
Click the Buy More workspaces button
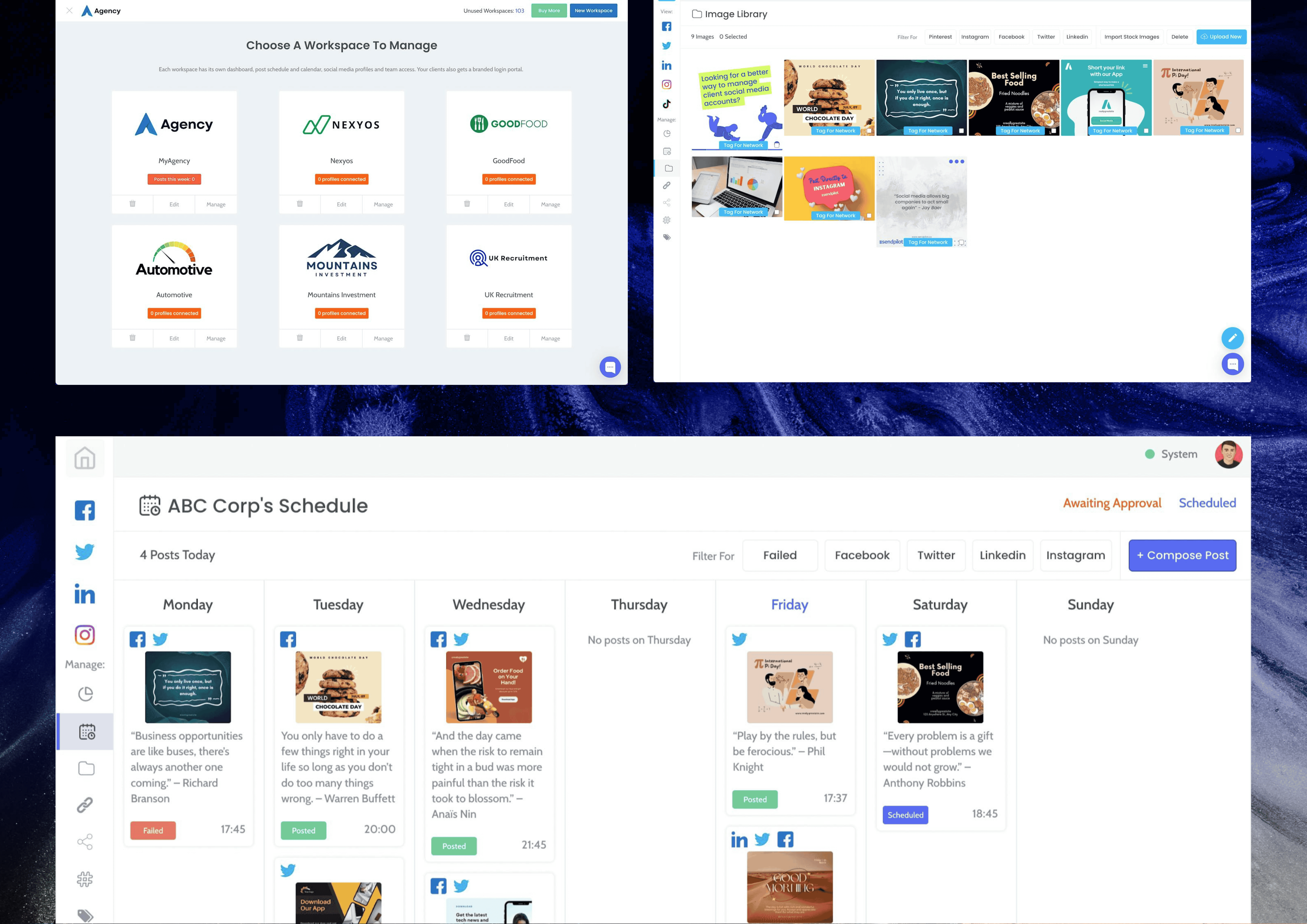pyautogui.click(x=549, y=11)
